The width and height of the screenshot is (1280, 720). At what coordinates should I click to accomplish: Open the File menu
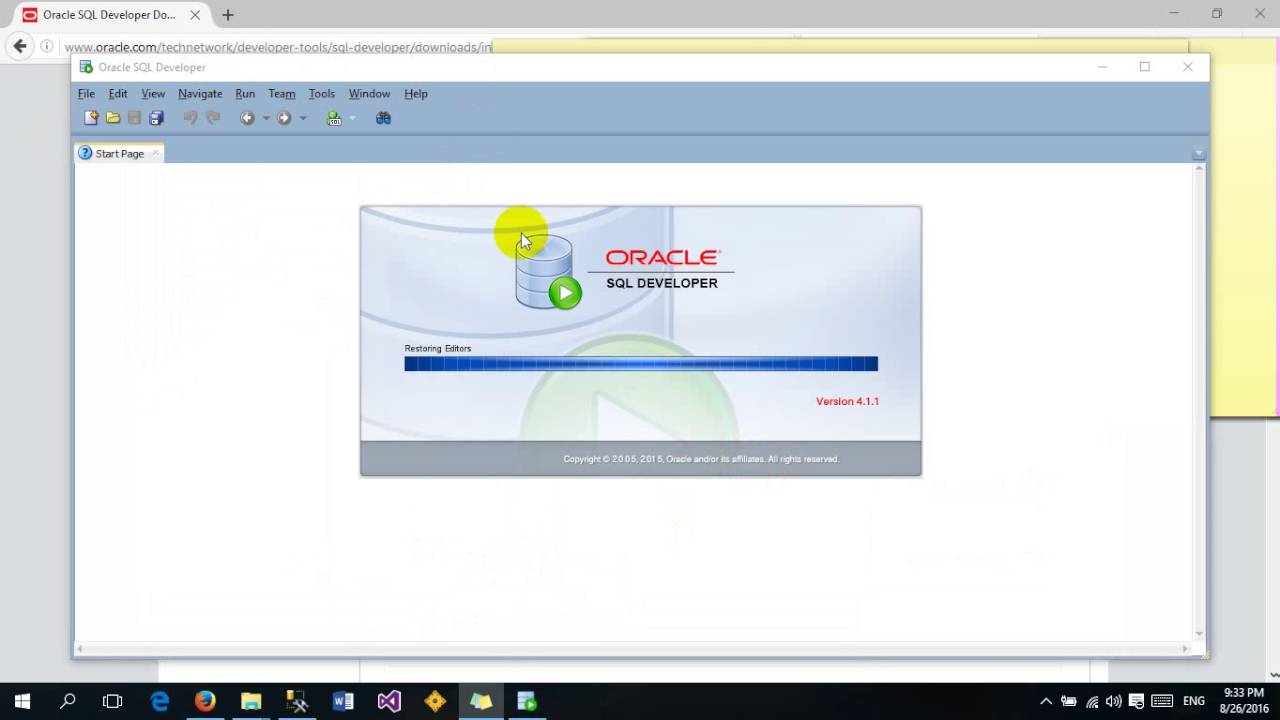click(x=86, y=94)
